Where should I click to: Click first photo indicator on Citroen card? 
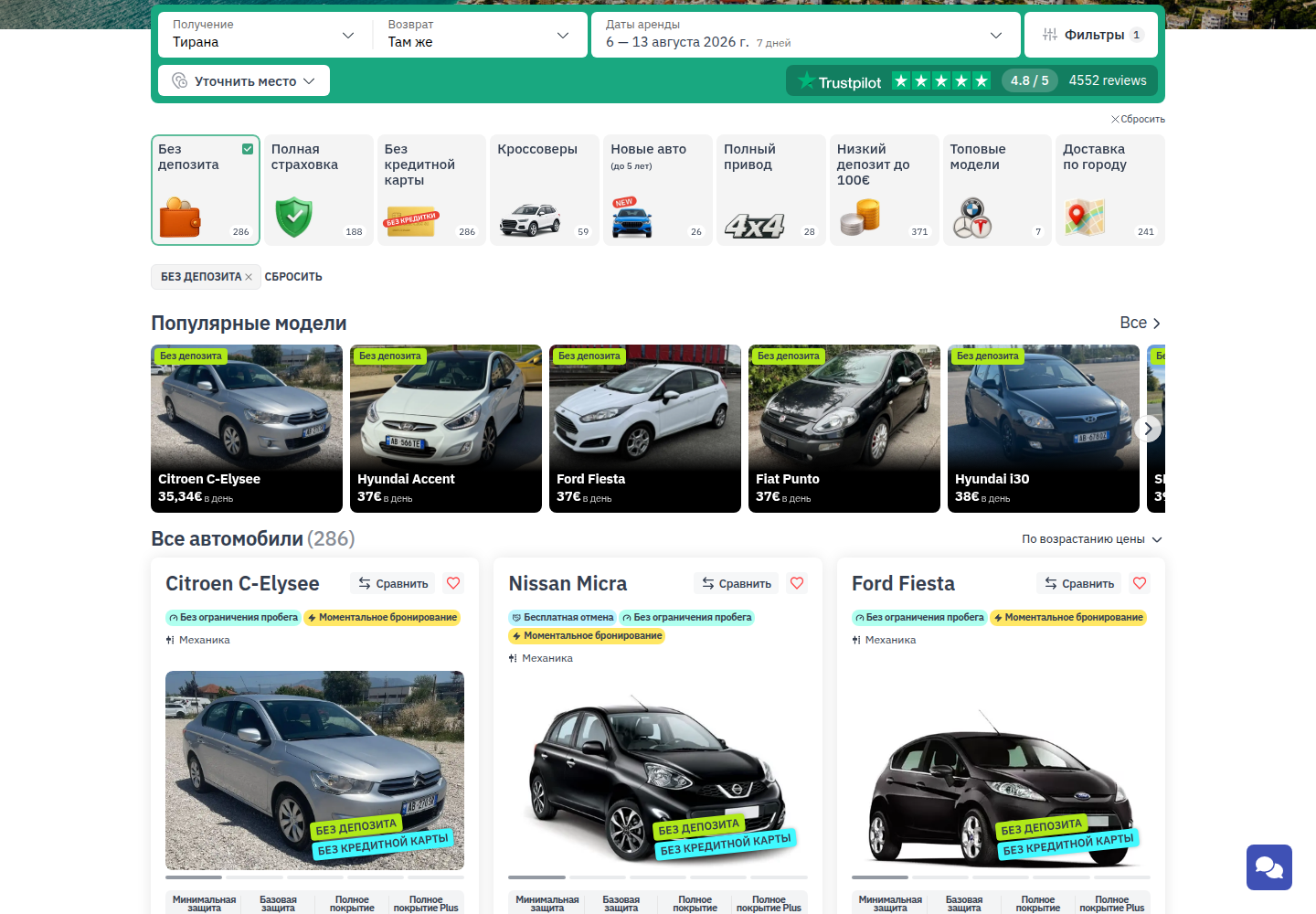(x=194, y=877)
